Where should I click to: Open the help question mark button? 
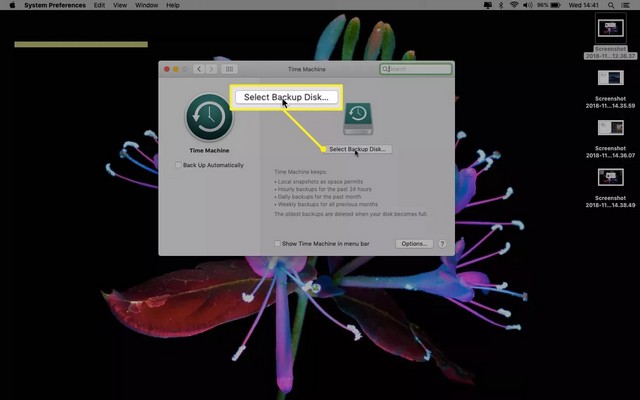pos(442,244)
